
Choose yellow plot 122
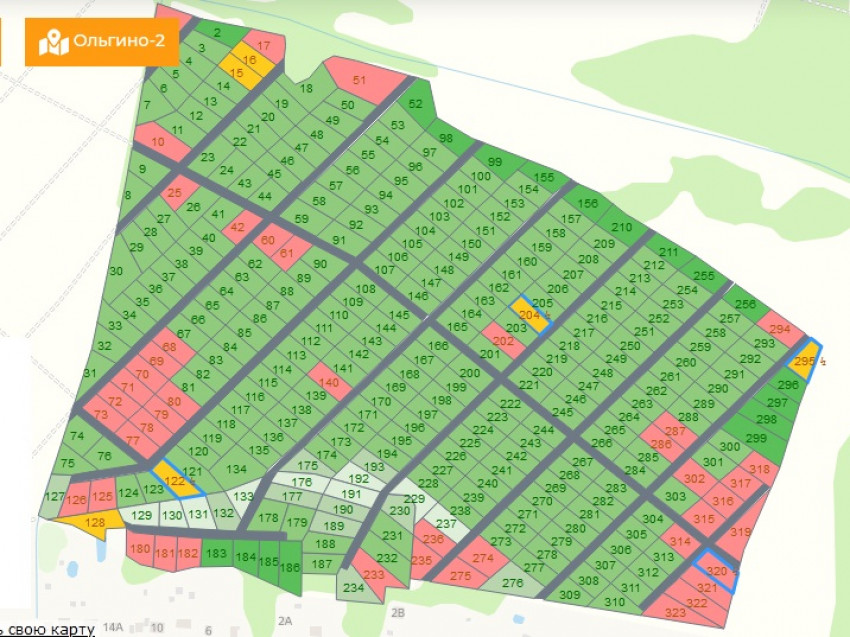[x=176, y=480]
